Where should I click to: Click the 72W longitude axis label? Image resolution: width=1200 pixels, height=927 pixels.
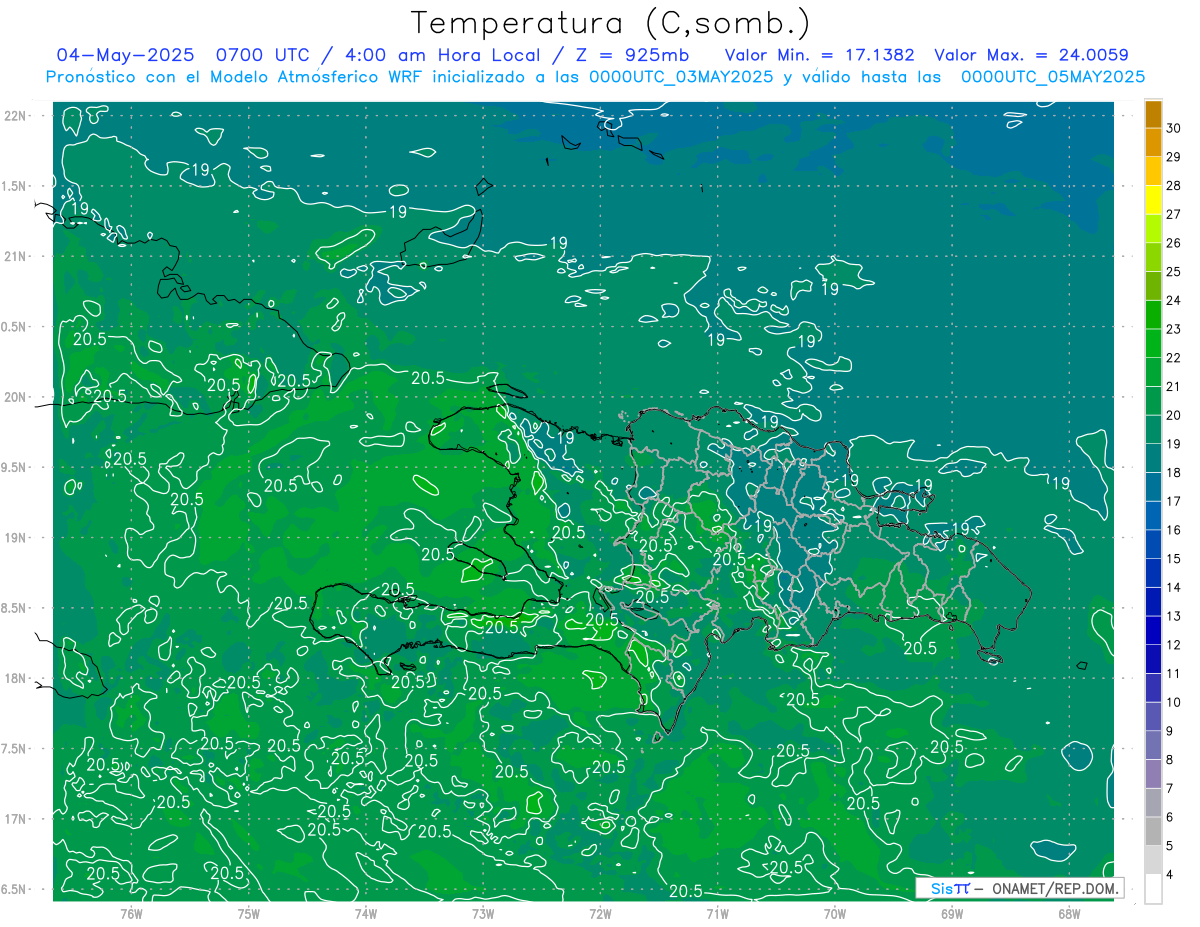pyautogui.click(x=600, y=914)
